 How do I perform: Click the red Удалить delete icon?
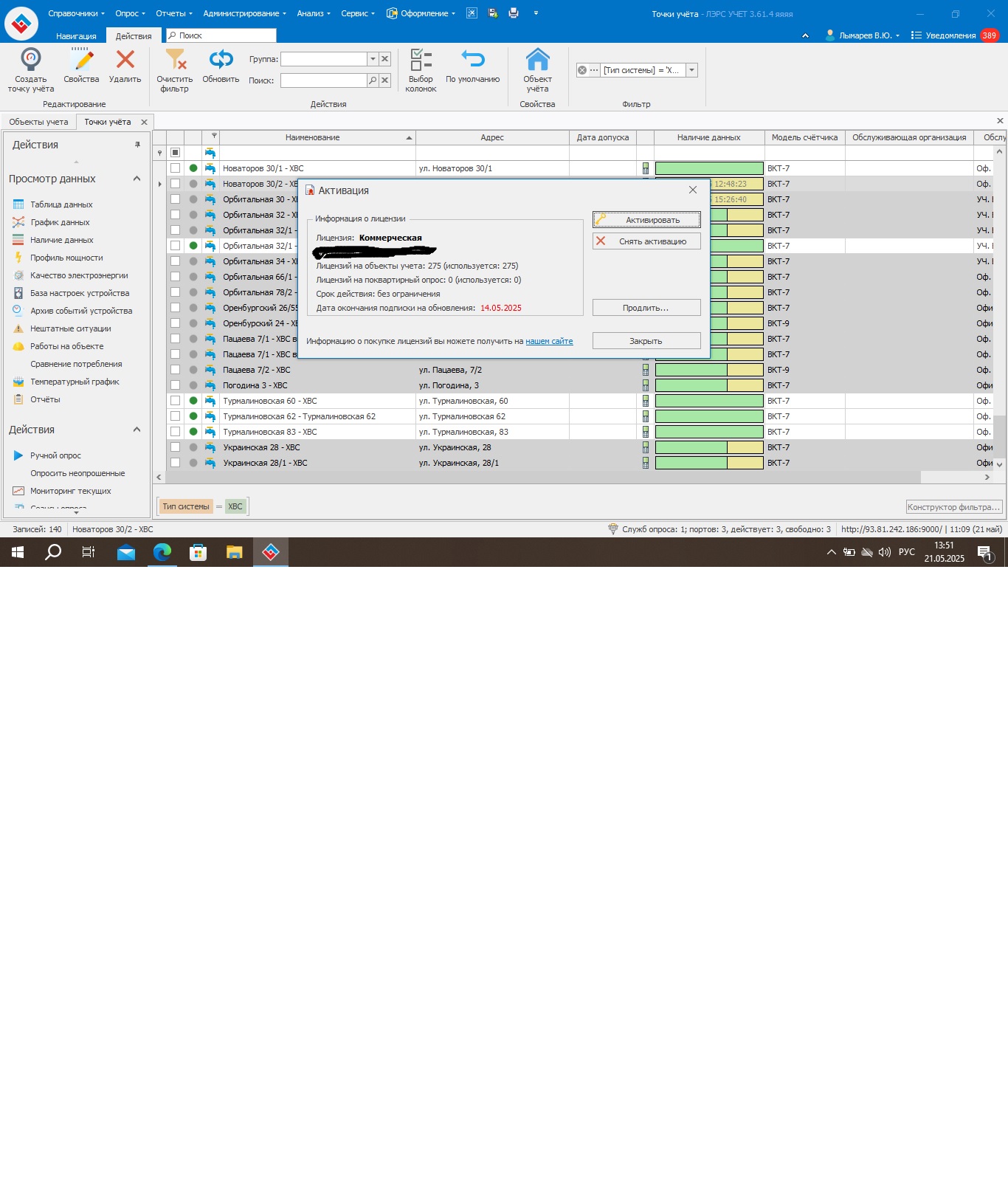point(125,61)
